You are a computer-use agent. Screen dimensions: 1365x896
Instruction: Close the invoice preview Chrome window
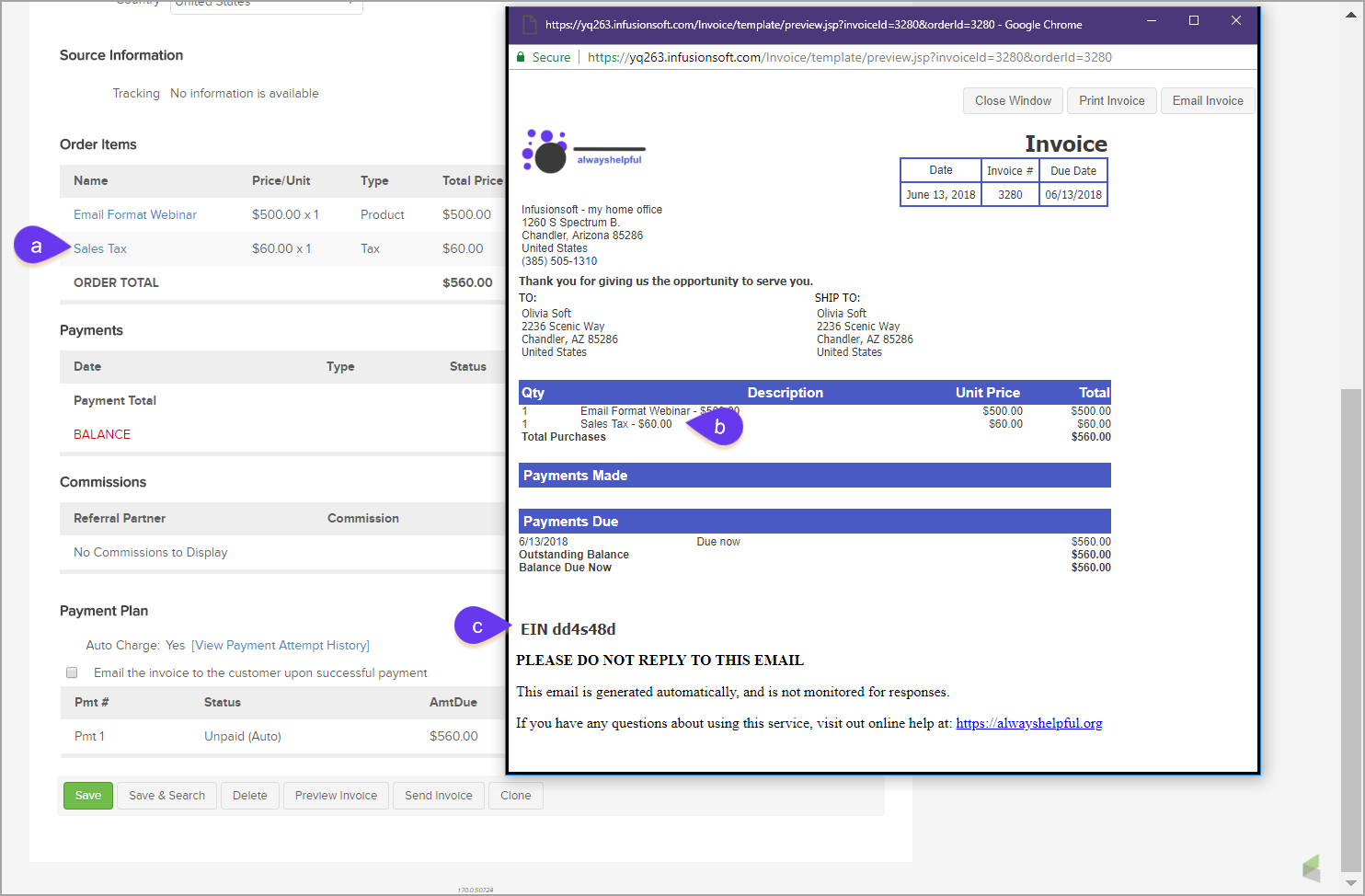pyautogui.click(x=1236, y=21)
